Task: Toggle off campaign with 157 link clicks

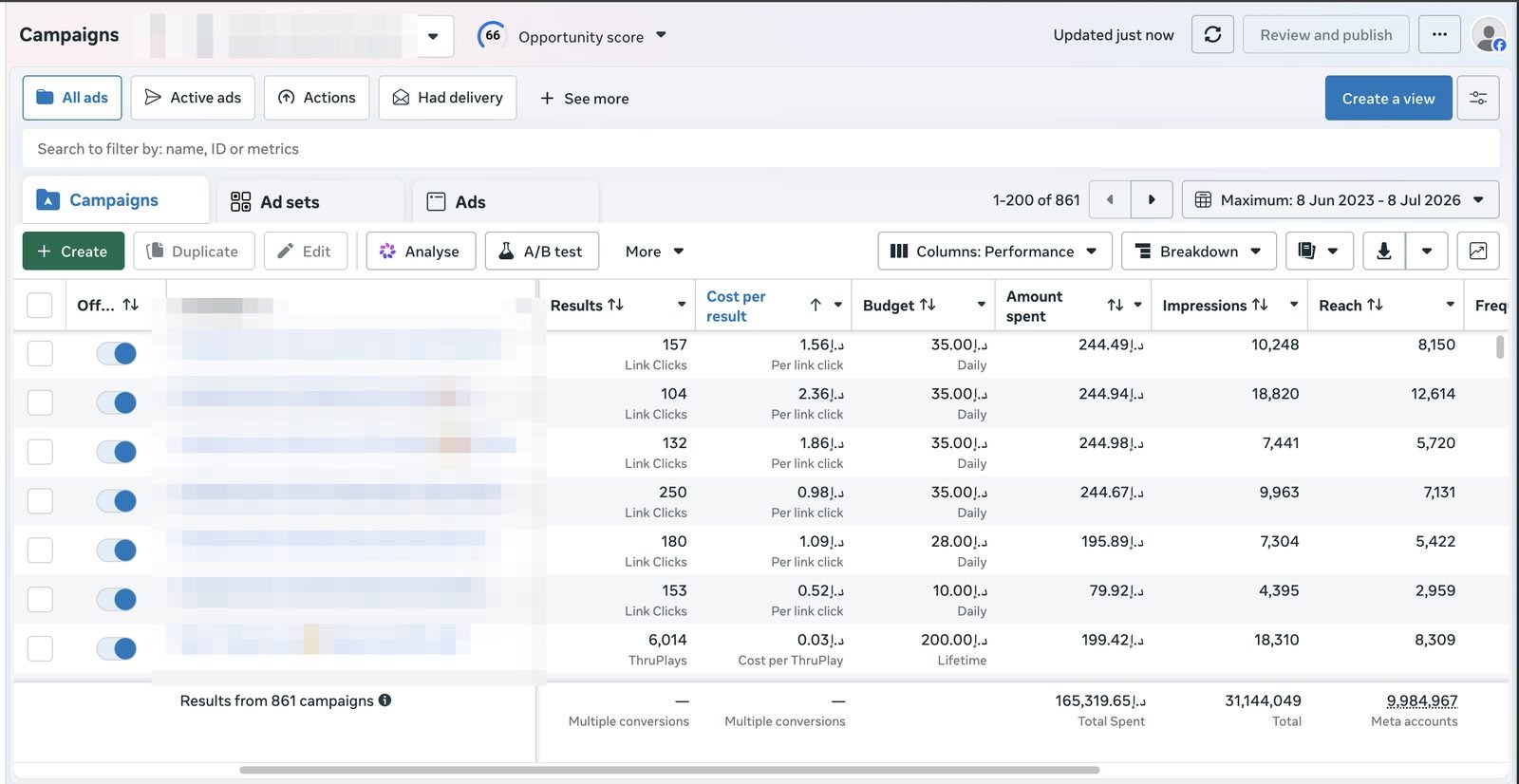Action: click(117, 353)
